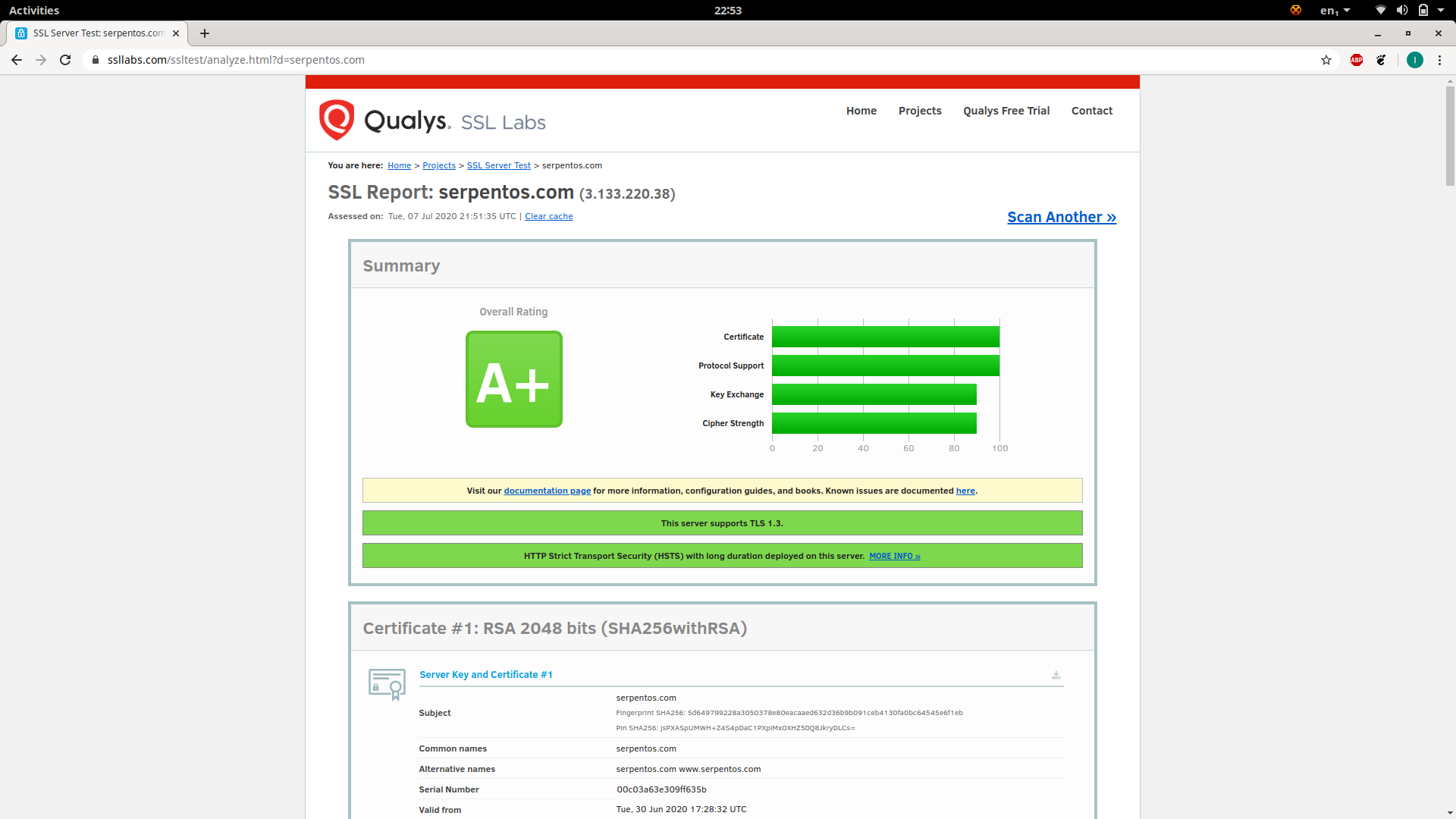Download the server certificate #1 icon

click(x=1056, y=675)
